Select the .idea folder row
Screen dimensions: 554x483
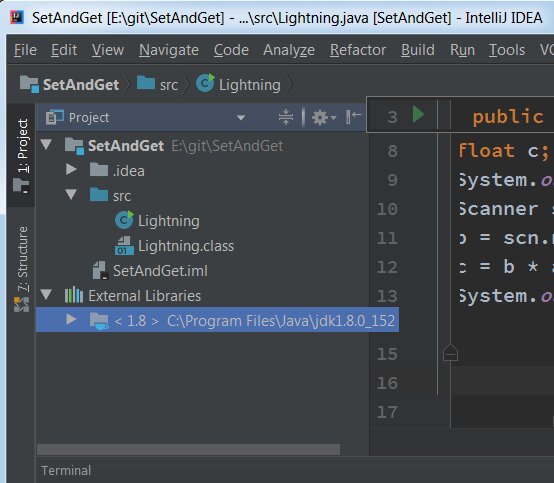(x=202, y=171)
